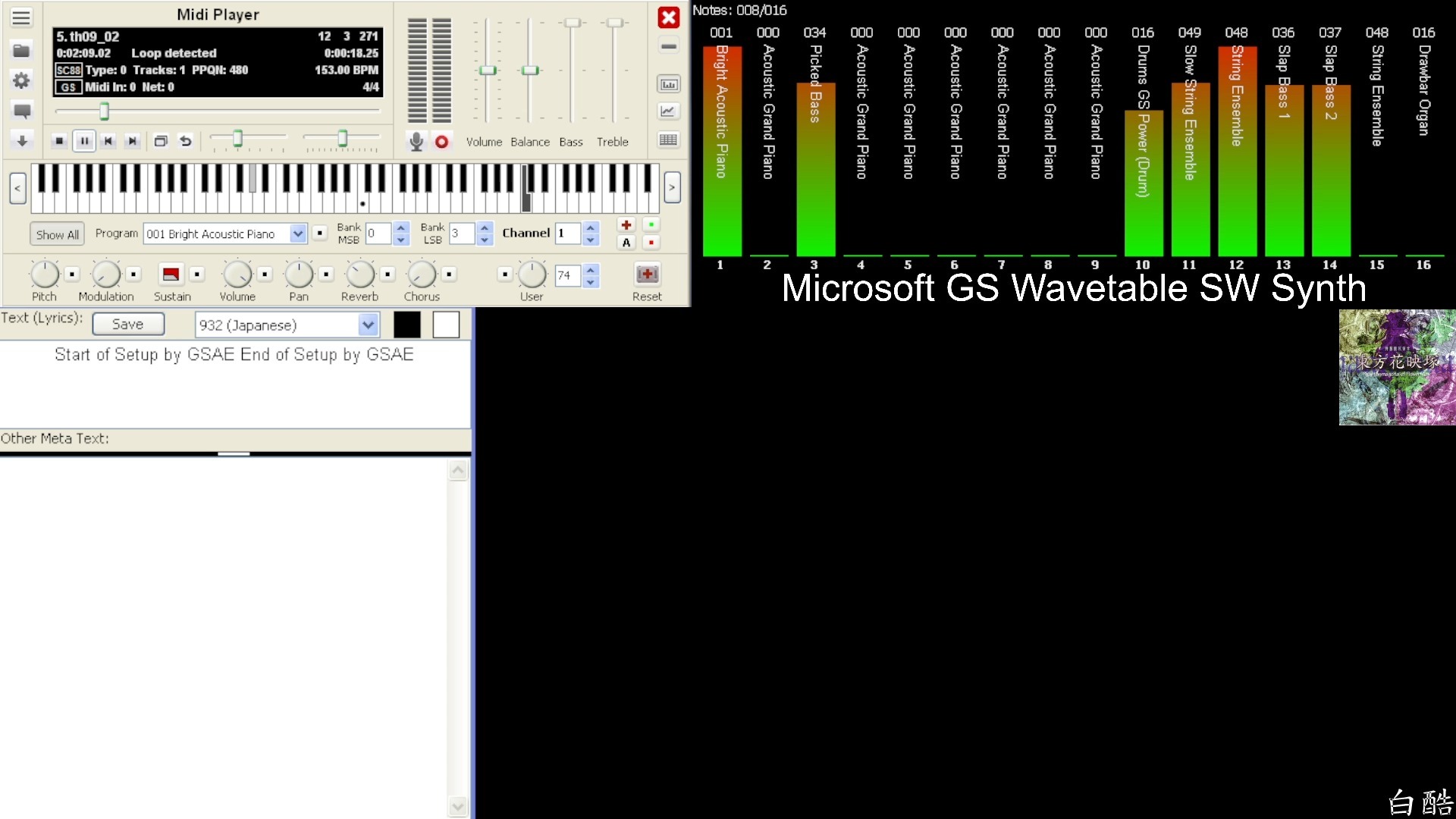Toggle the Sustain pedal control
Image resolution: width=1456 pixels, height=819 pixels.
point(170,275)
